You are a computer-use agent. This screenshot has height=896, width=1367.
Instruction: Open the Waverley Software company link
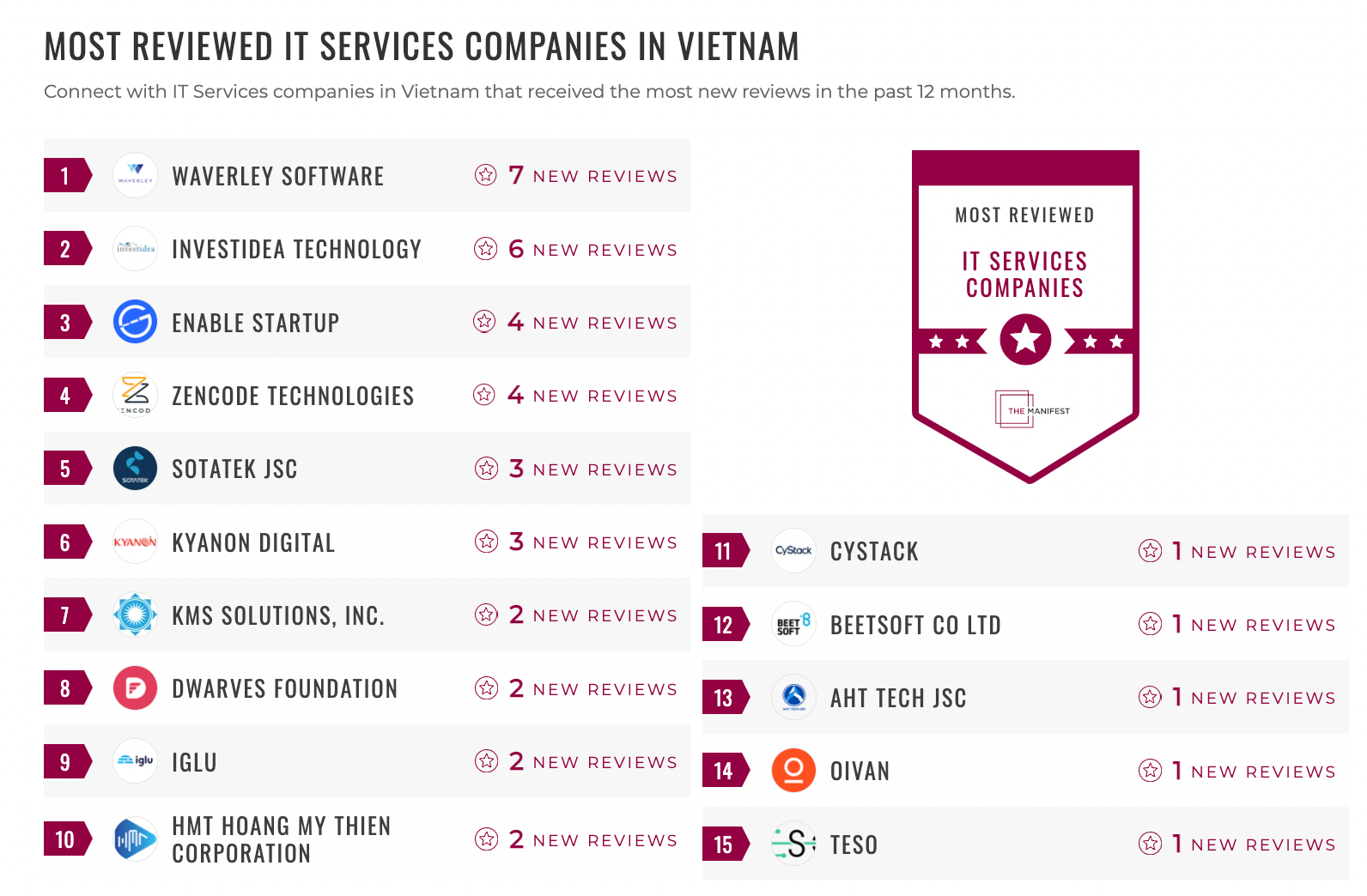278,177
